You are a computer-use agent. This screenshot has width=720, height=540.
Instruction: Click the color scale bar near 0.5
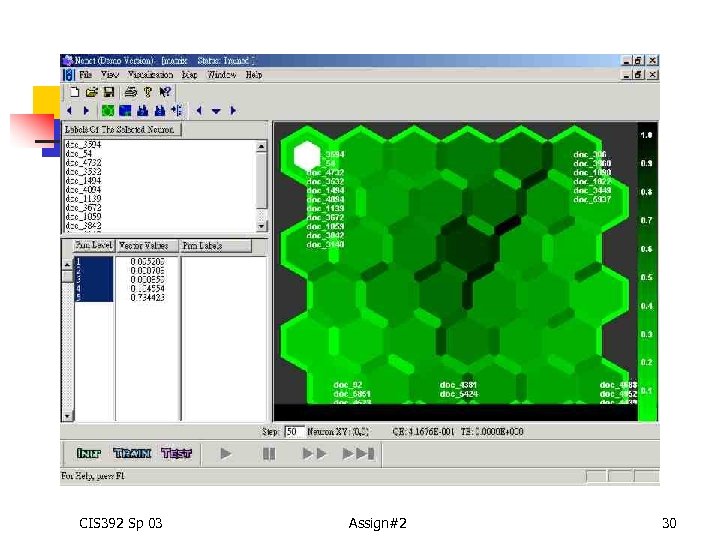click(647, 277)
